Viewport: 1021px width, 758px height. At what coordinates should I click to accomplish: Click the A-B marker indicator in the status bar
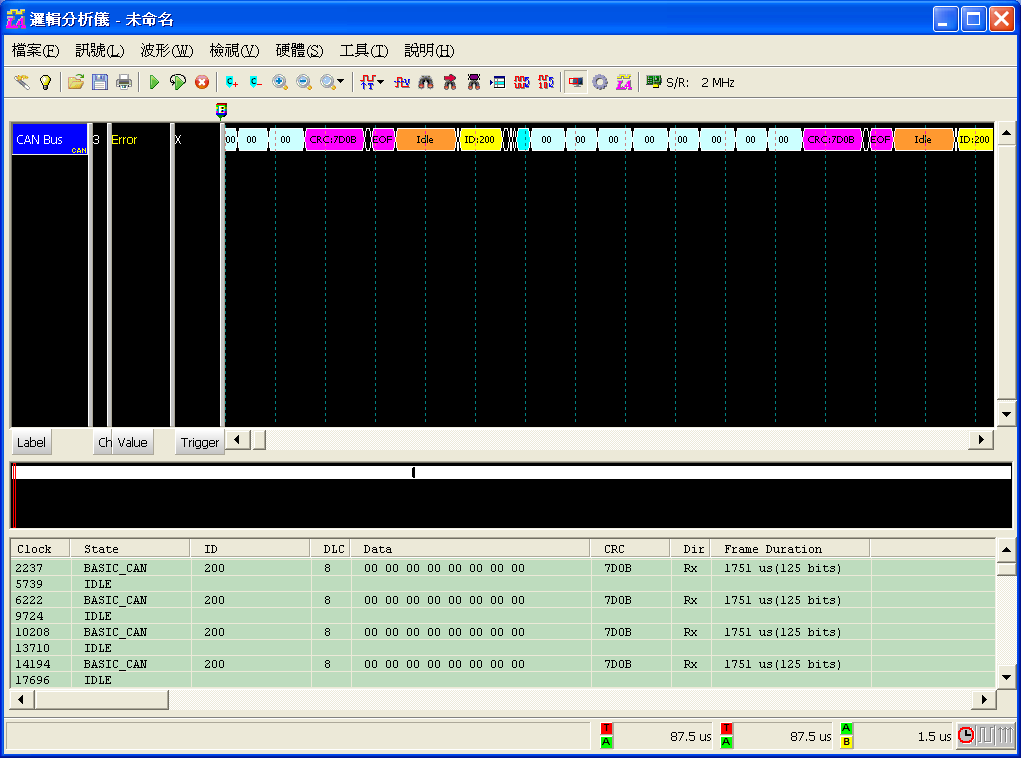click(846, 735)
